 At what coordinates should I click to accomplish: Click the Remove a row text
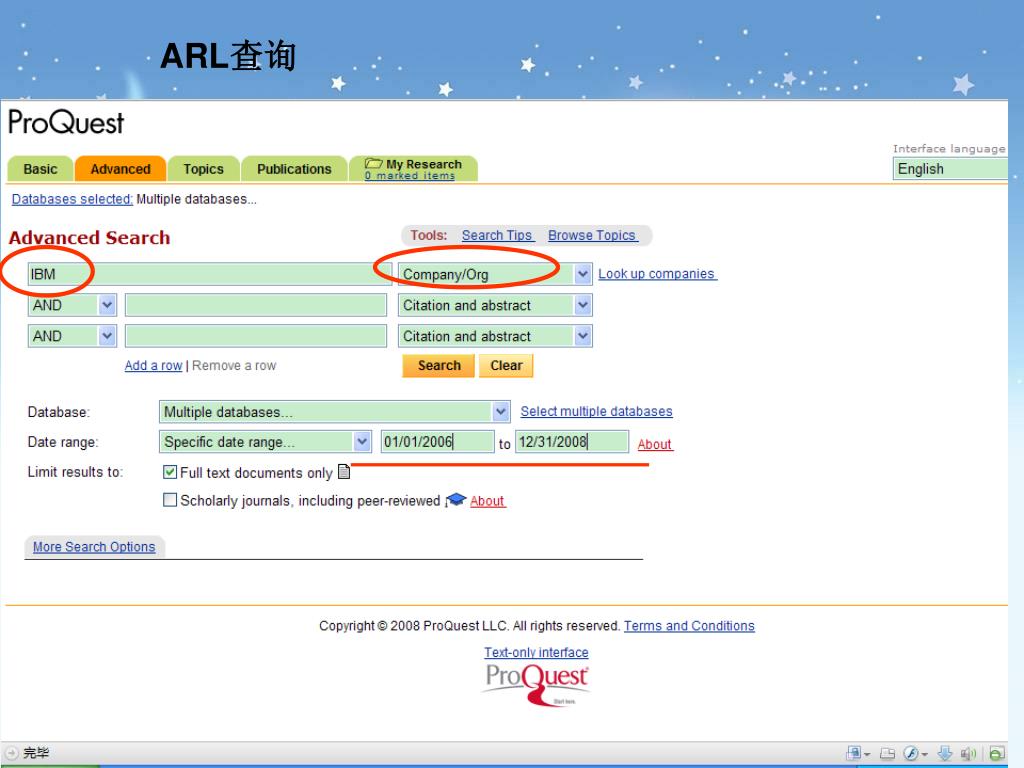(x=234, y=365)
